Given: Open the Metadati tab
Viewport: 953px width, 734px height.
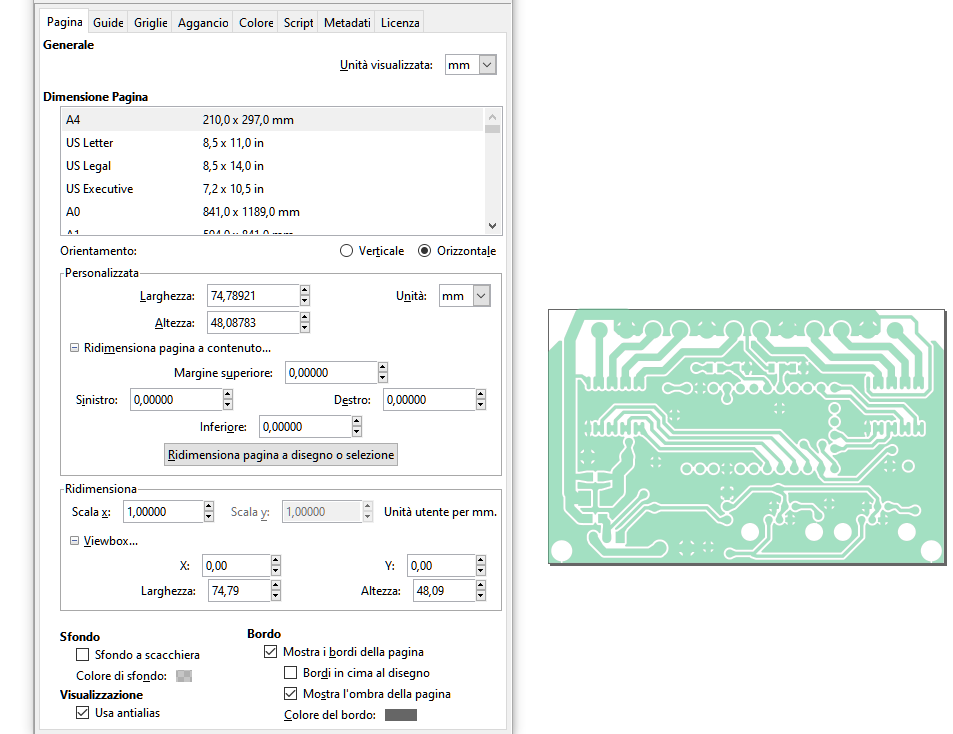Looking at the screenshot, I should pos(347,22).
